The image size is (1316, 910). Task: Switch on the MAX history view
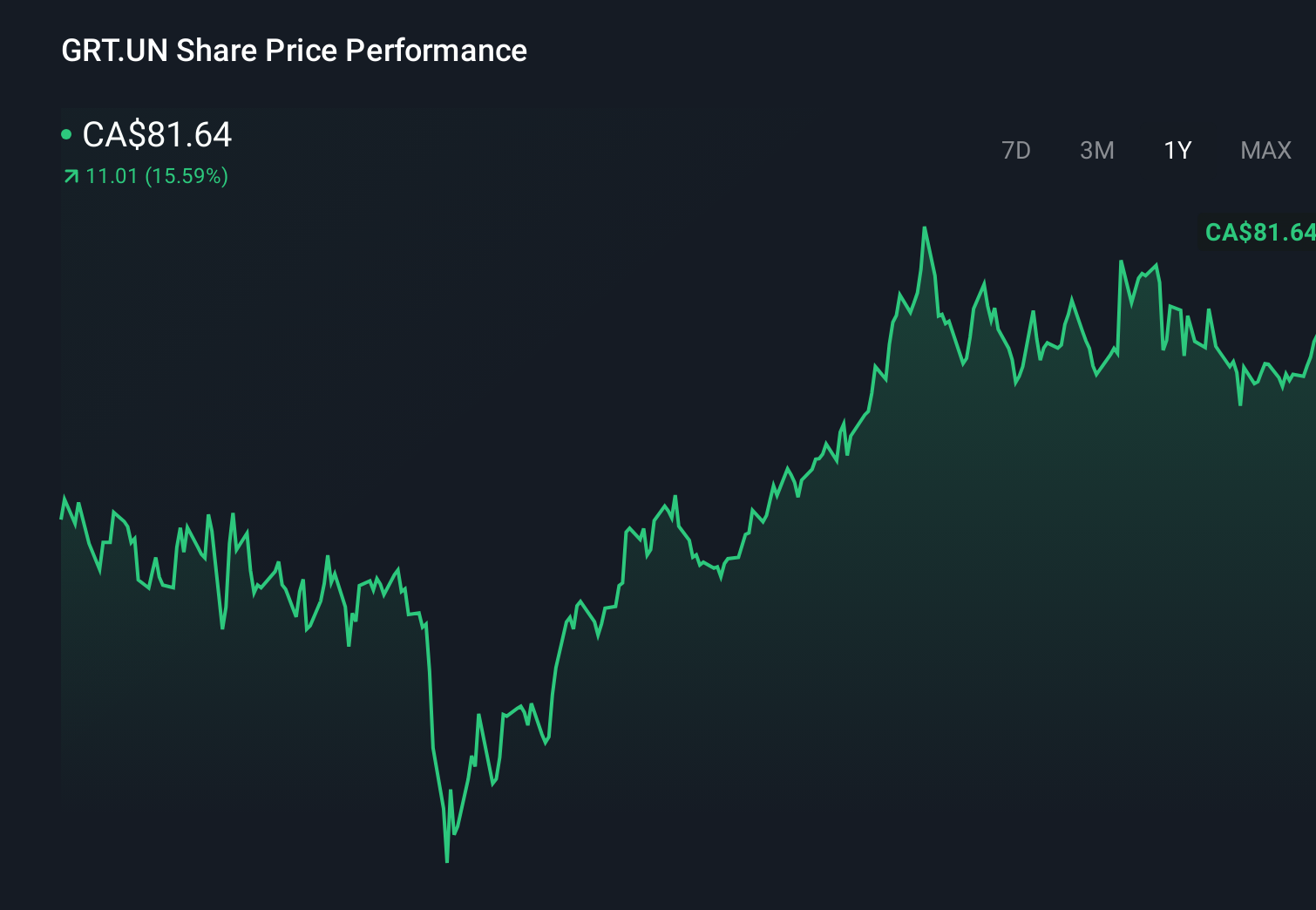click(1265, 150)
